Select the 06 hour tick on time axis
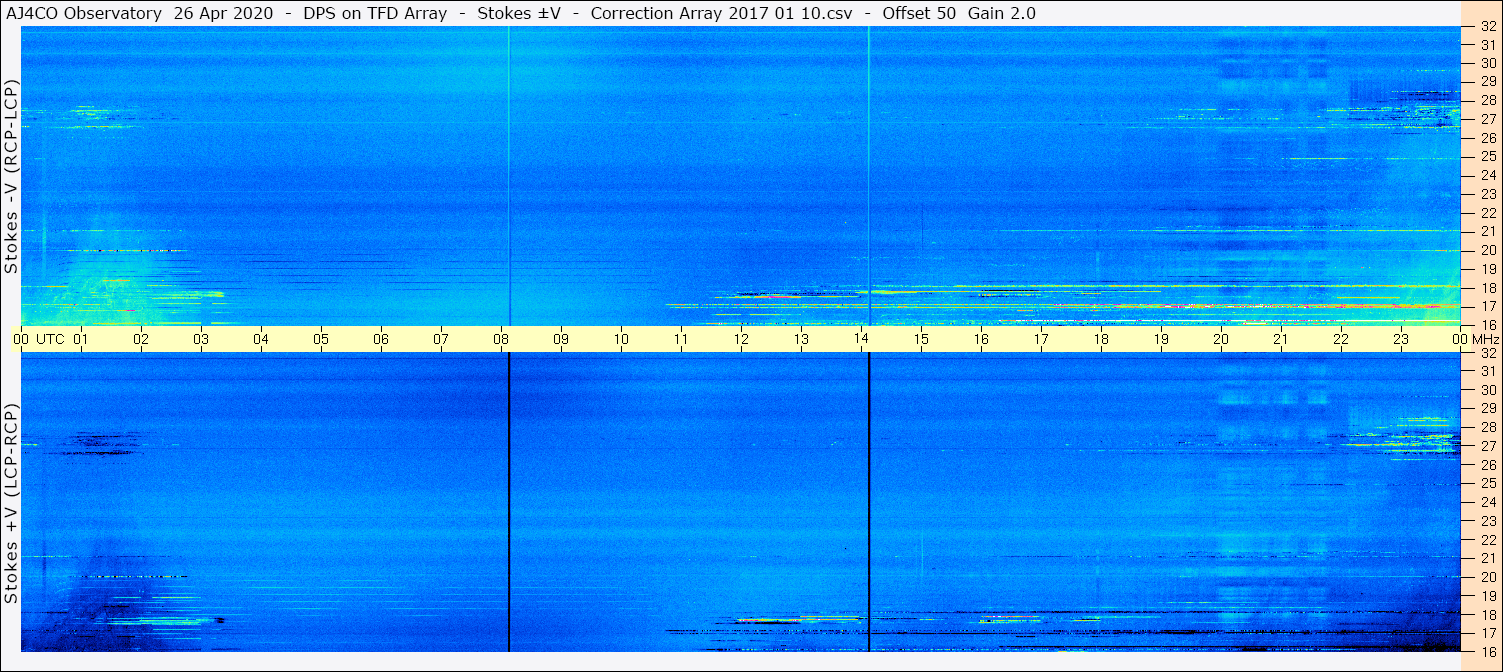 point(381,339)
